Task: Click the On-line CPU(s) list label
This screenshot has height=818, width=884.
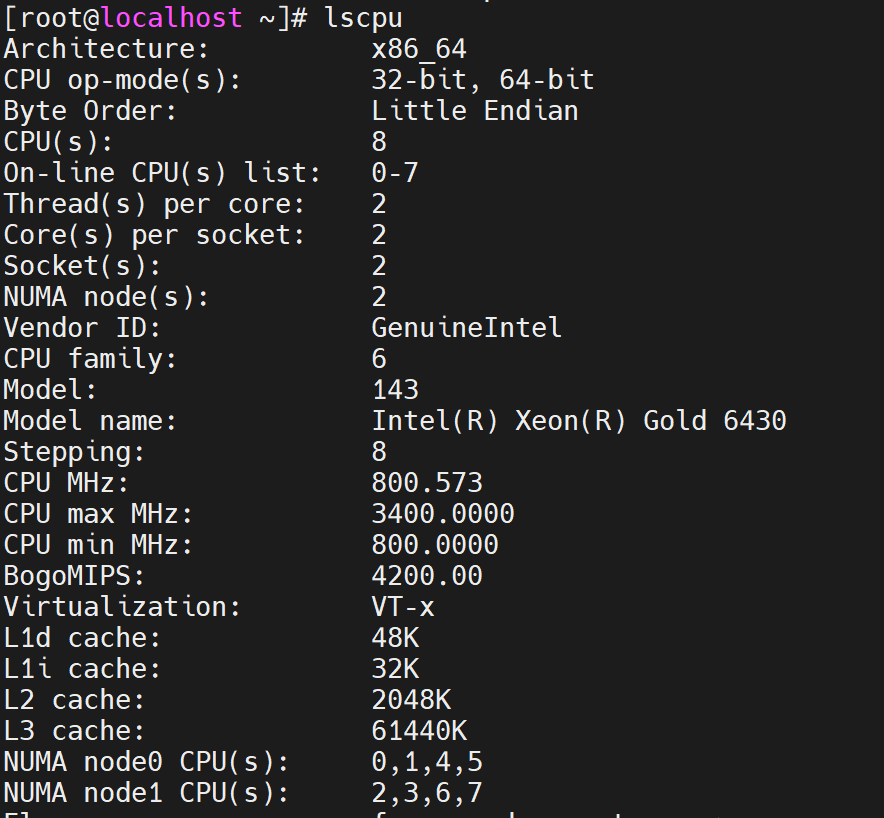Action: pos(162,173)
